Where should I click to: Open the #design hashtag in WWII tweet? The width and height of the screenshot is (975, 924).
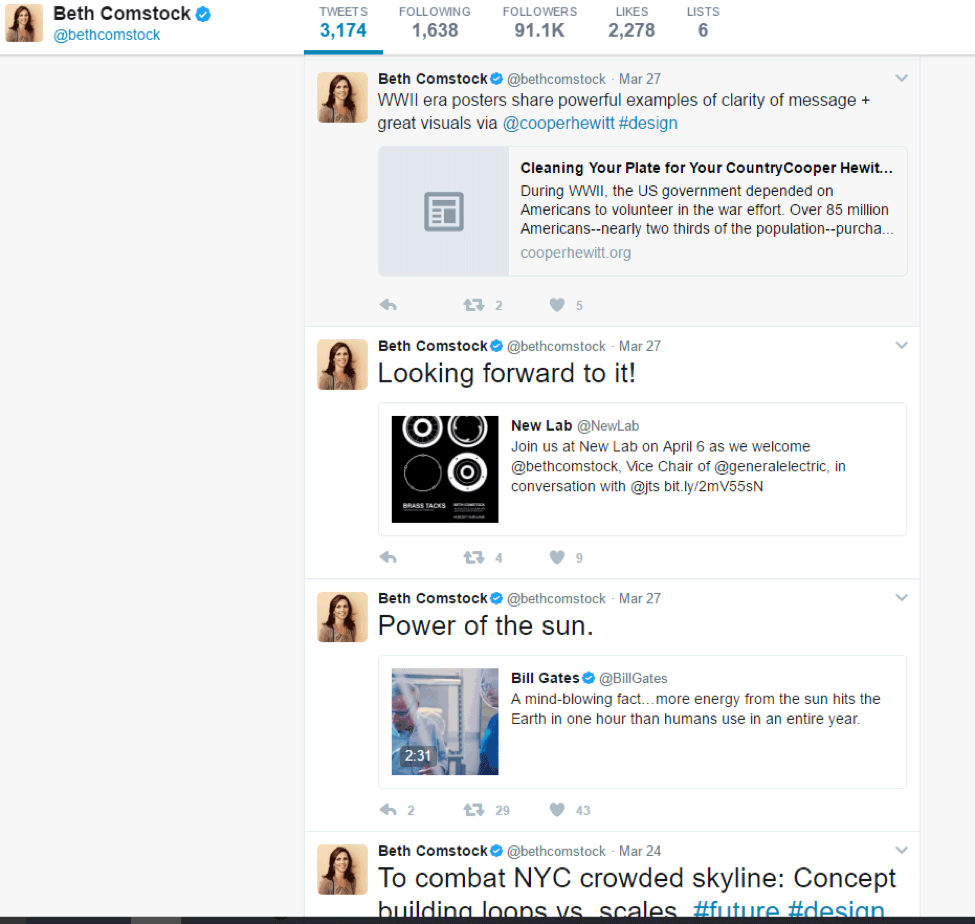pyautogui.click(x=648, y=123)
